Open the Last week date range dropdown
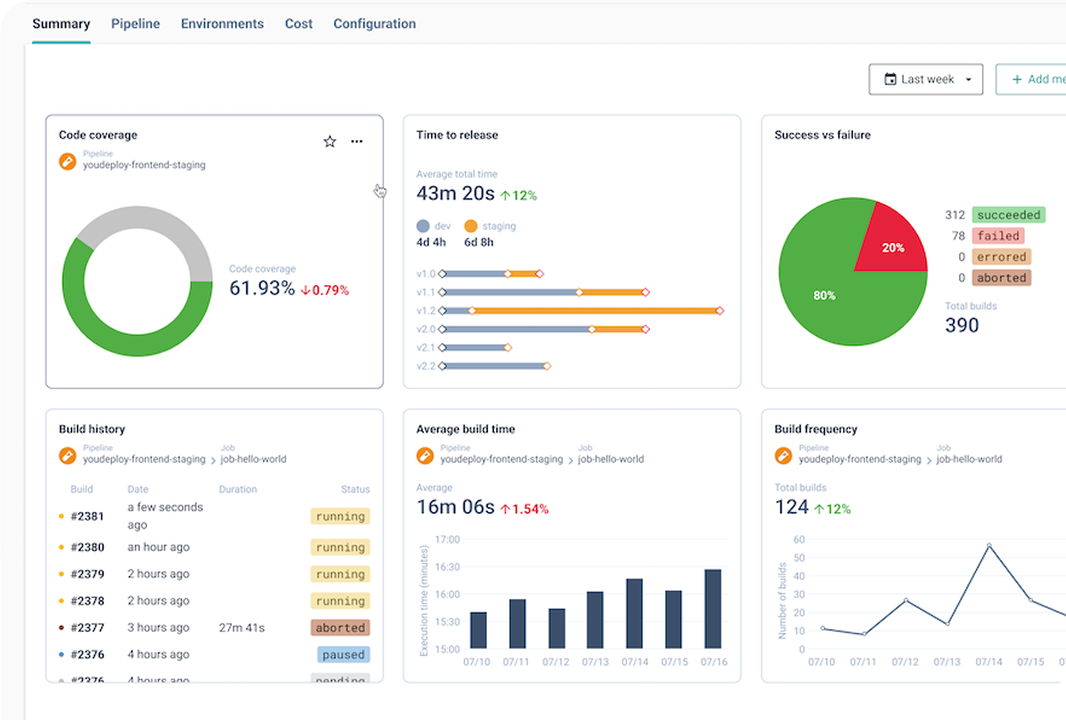 tap(925, 80)
